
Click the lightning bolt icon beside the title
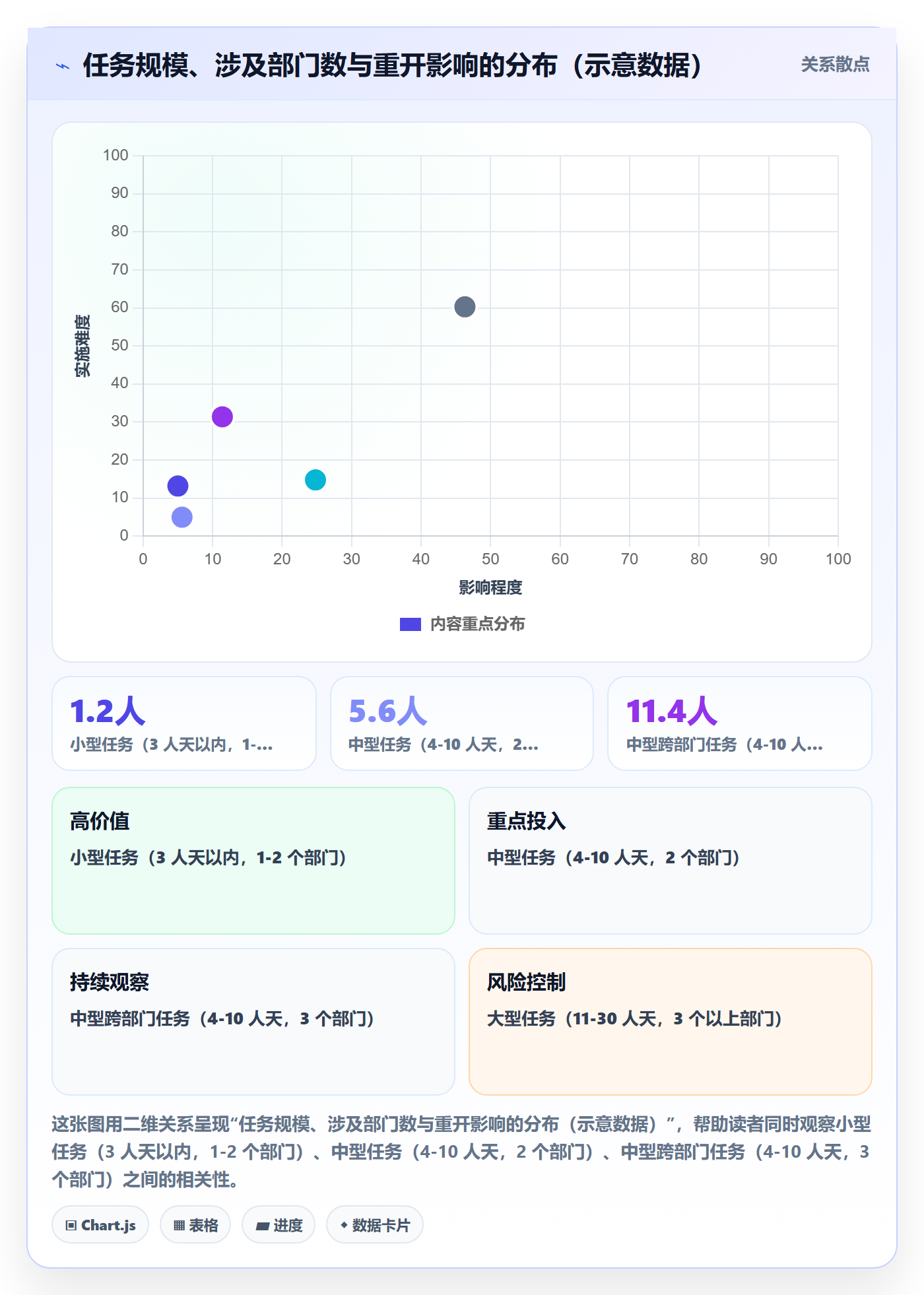[63, 66]
